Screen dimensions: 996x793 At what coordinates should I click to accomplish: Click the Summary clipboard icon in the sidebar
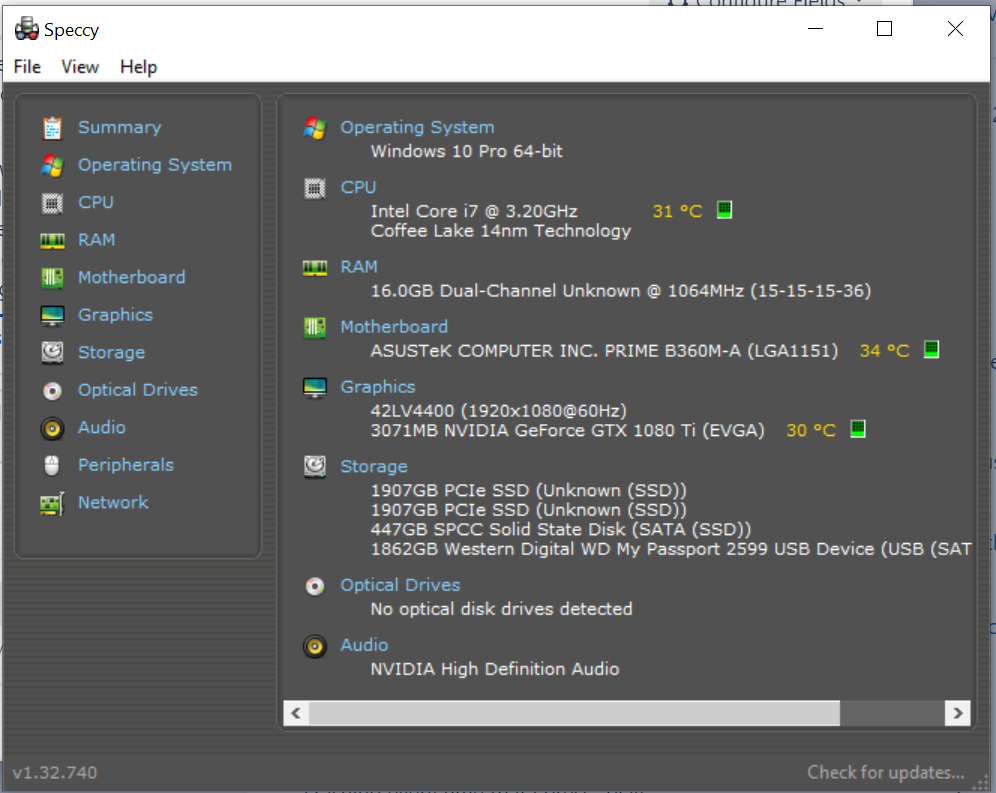(52, 128)
